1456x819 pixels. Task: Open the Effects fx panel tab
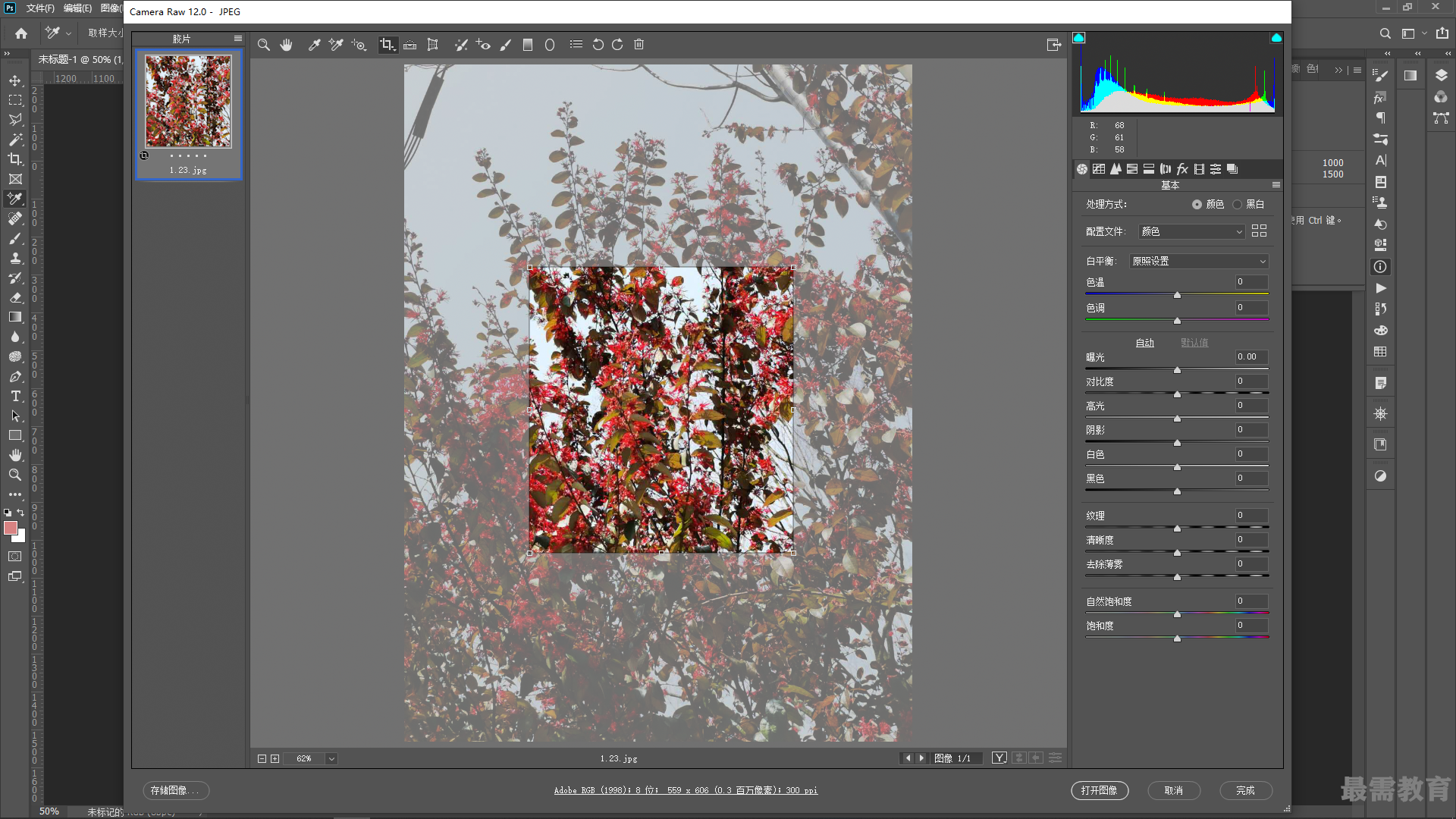(1182, 169)
